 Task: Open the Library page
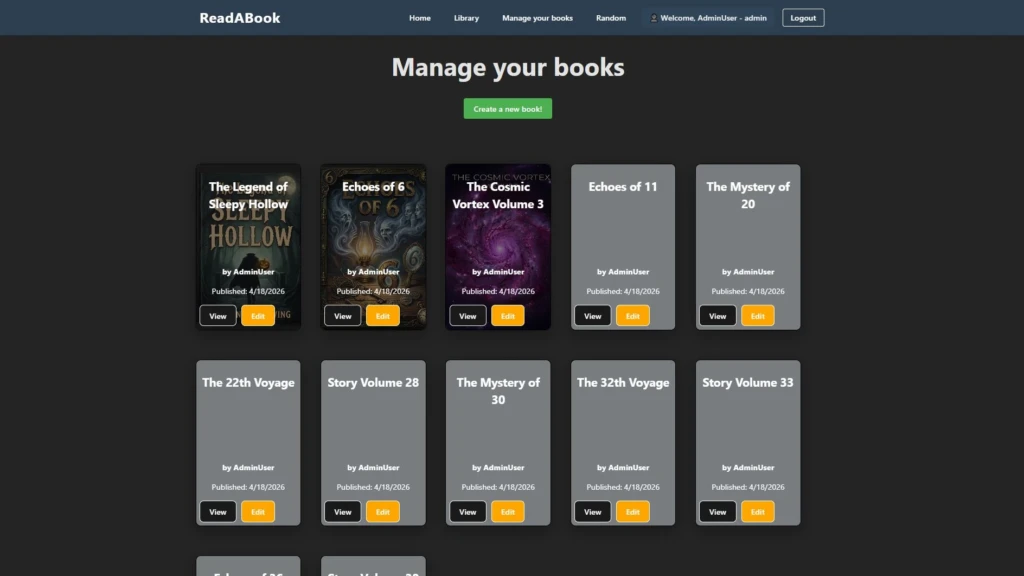tap(466, 17)
